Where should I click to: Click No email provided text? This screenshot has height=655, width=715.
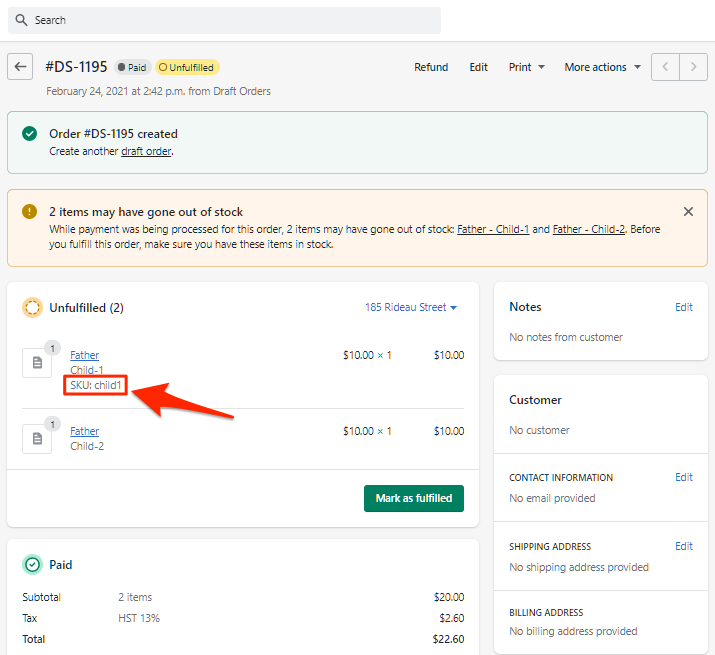click(552, 498)
